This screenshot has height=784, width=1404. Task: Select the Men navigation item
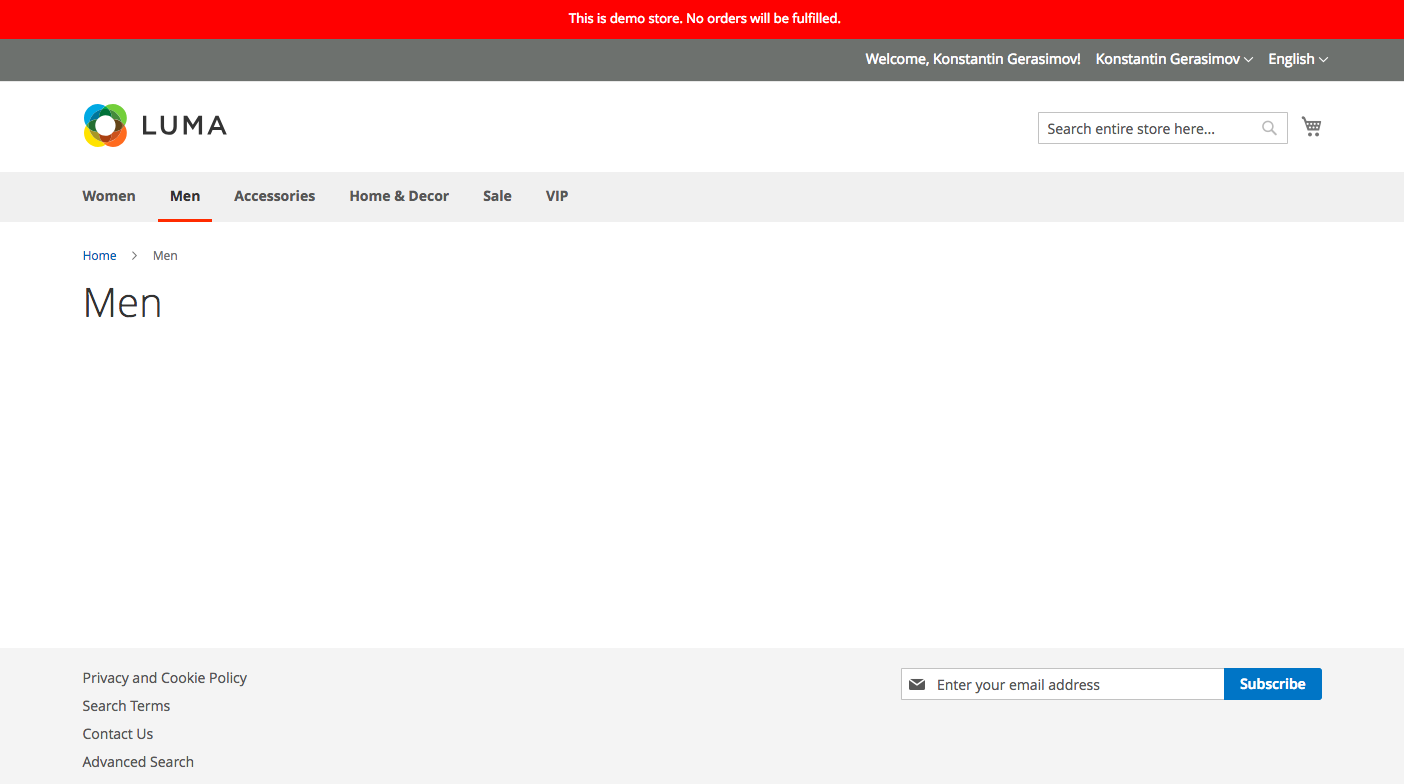[x=185, y=196]
